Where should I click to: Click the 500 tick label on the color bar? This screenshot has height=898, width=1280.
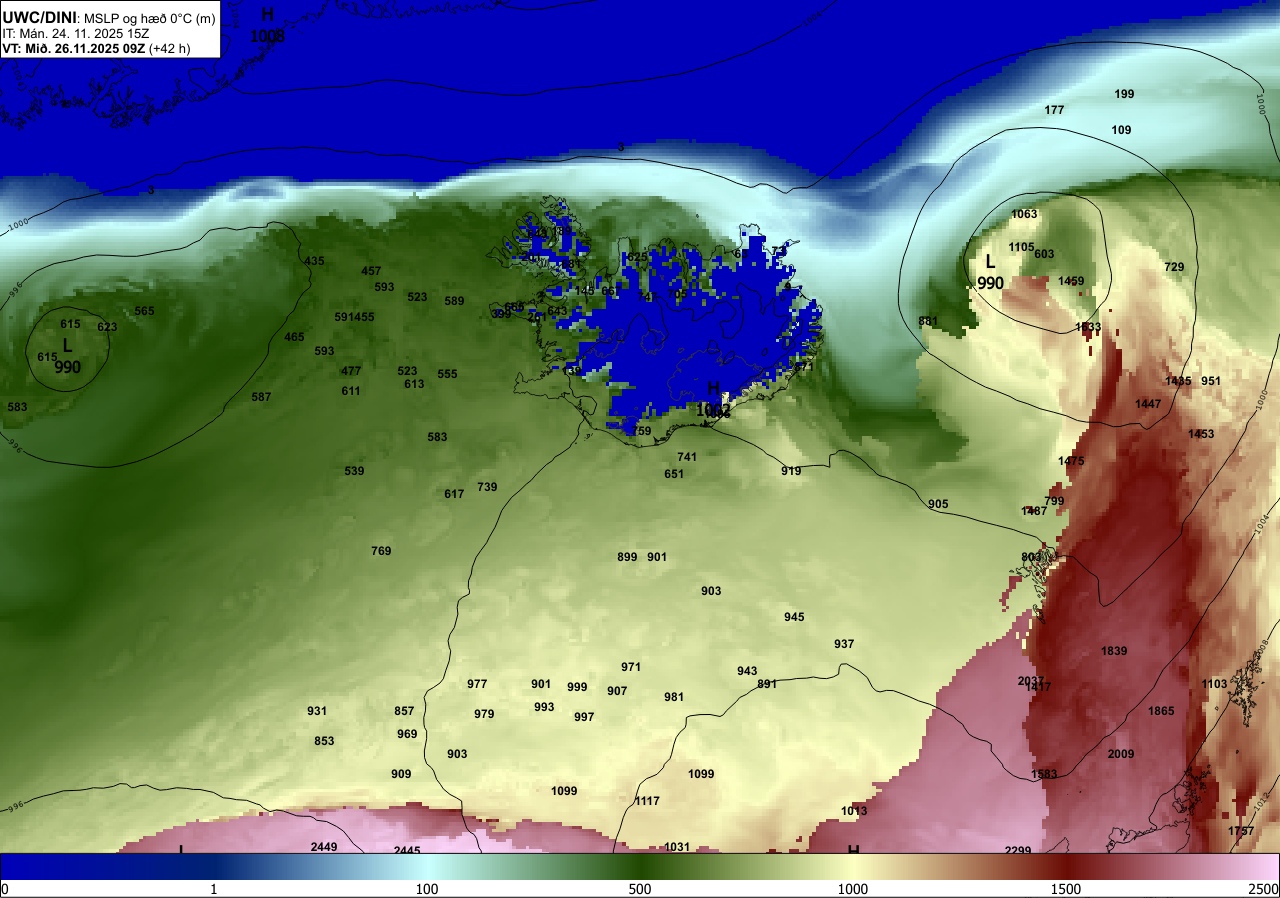pos(640,890)
